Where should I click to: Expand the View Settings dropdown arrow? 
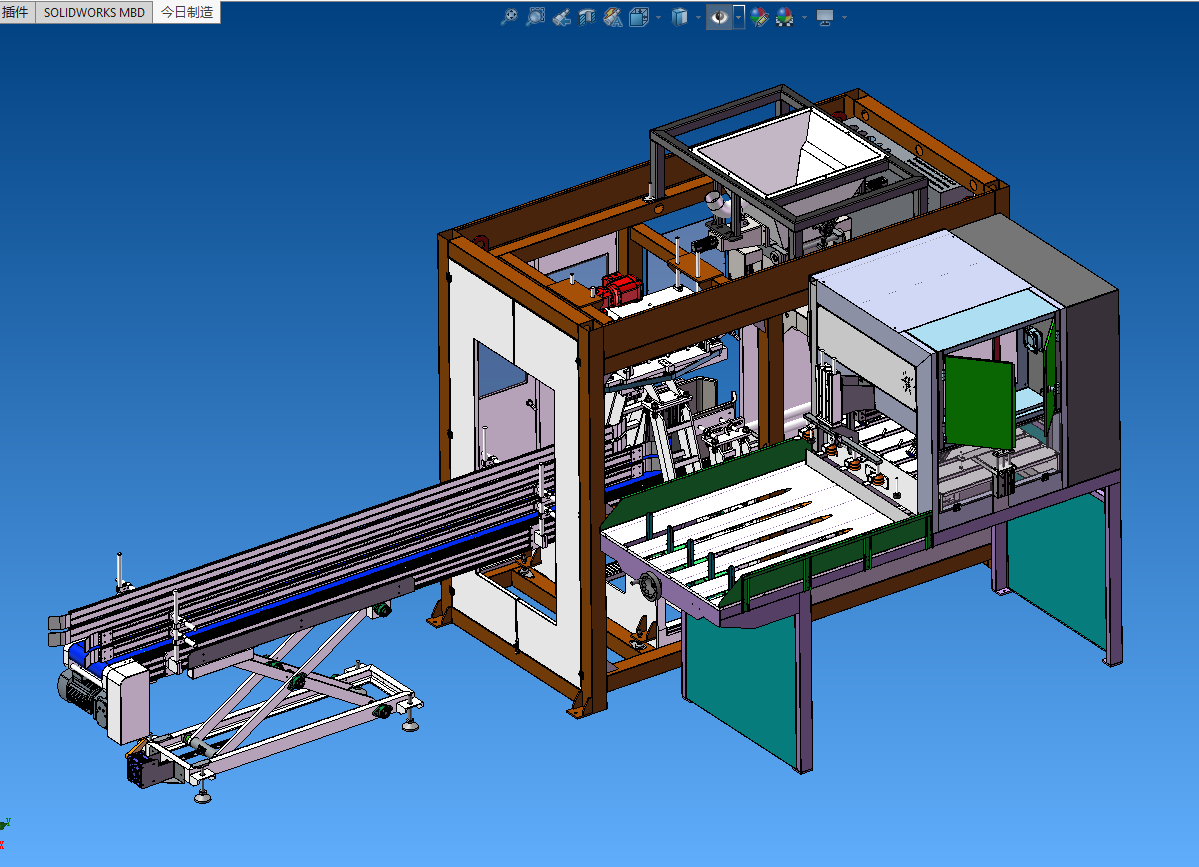844,17
